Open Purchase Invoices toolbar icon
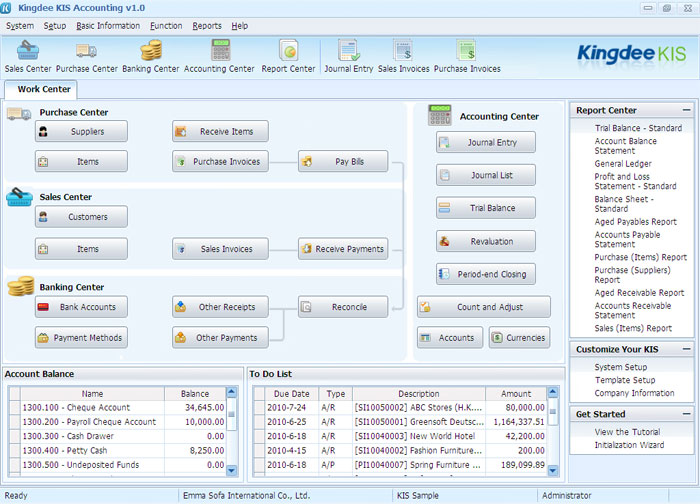 pyautogui.click(x=467, y=56)
